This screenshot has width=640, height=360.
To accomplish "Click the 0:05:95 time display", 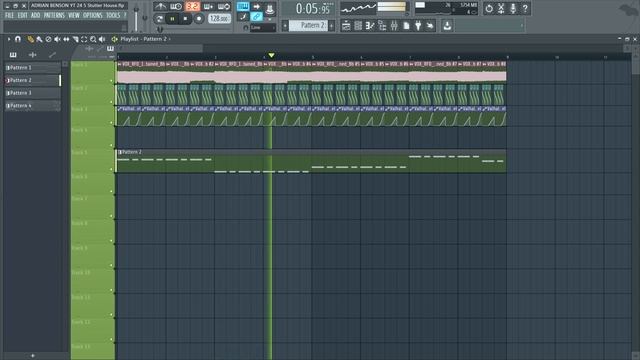I will pos(313,9).
